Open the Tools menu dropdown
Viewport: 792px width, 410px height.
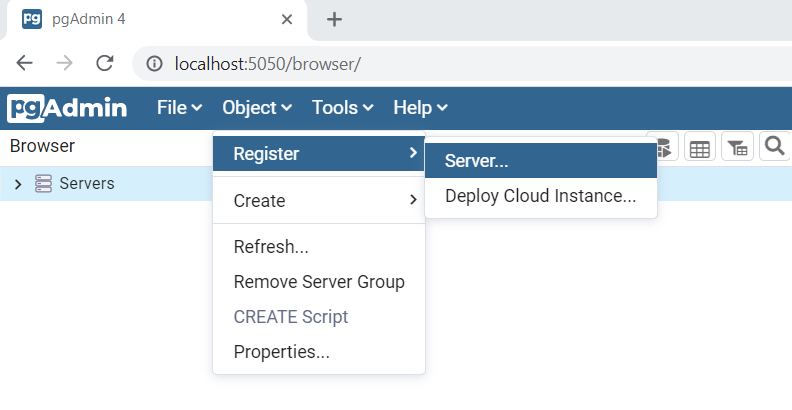[x=342, y=108]
